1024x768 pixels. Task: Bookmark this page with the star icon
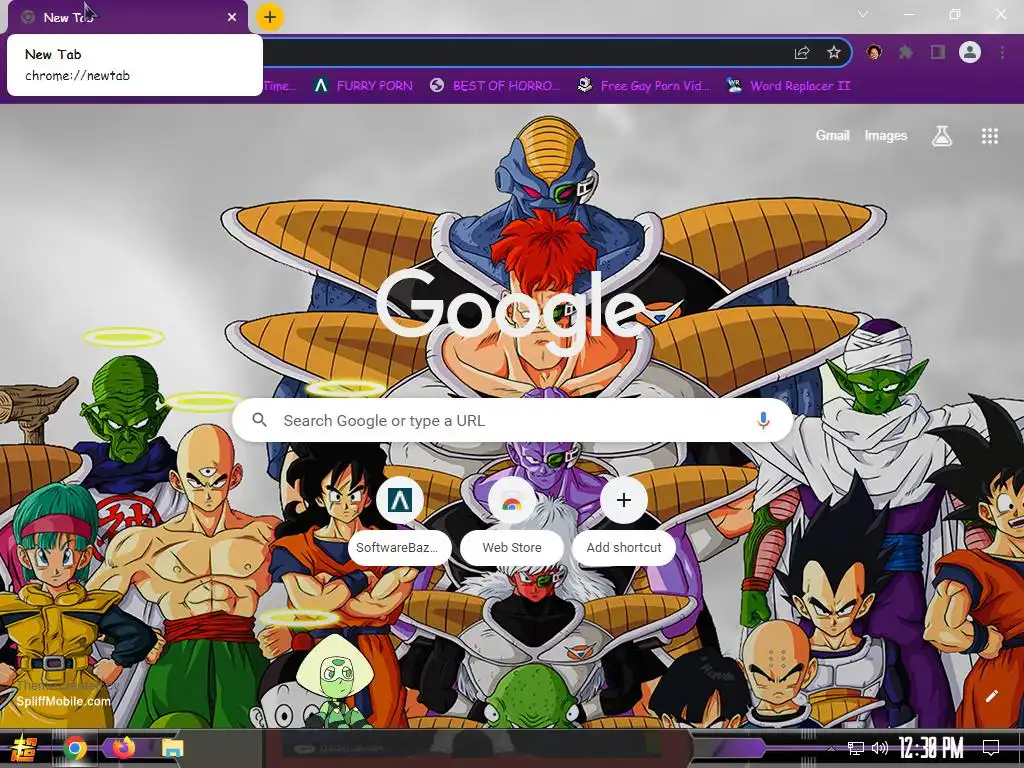[833, 53]
